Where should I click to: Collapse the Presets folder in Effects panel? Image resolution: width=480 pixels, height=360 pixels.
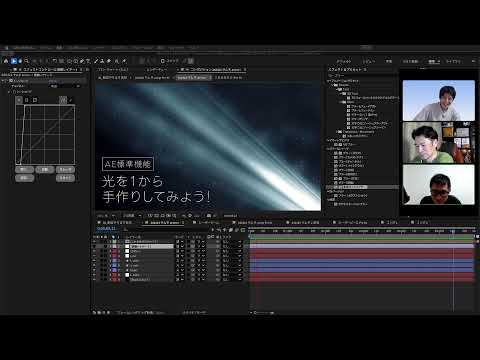(x=333, y=85)
